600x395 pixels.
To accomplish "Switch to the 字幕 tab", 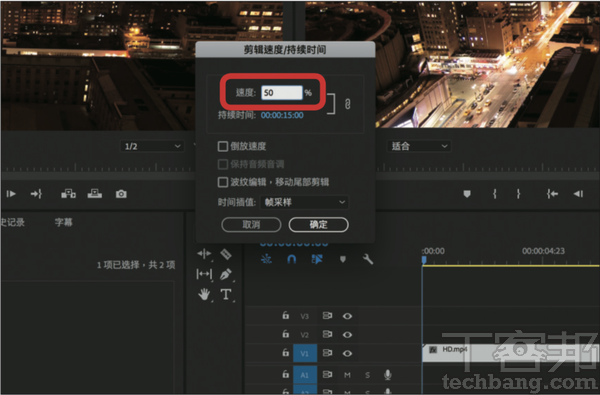I will pyautogui.click(x=63, y=222).
